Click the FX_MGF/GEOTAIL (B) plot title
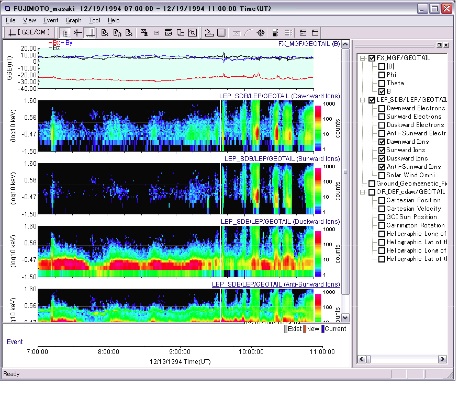The width and height of the screenshot is (457, 398). click(x=309, y=44)
